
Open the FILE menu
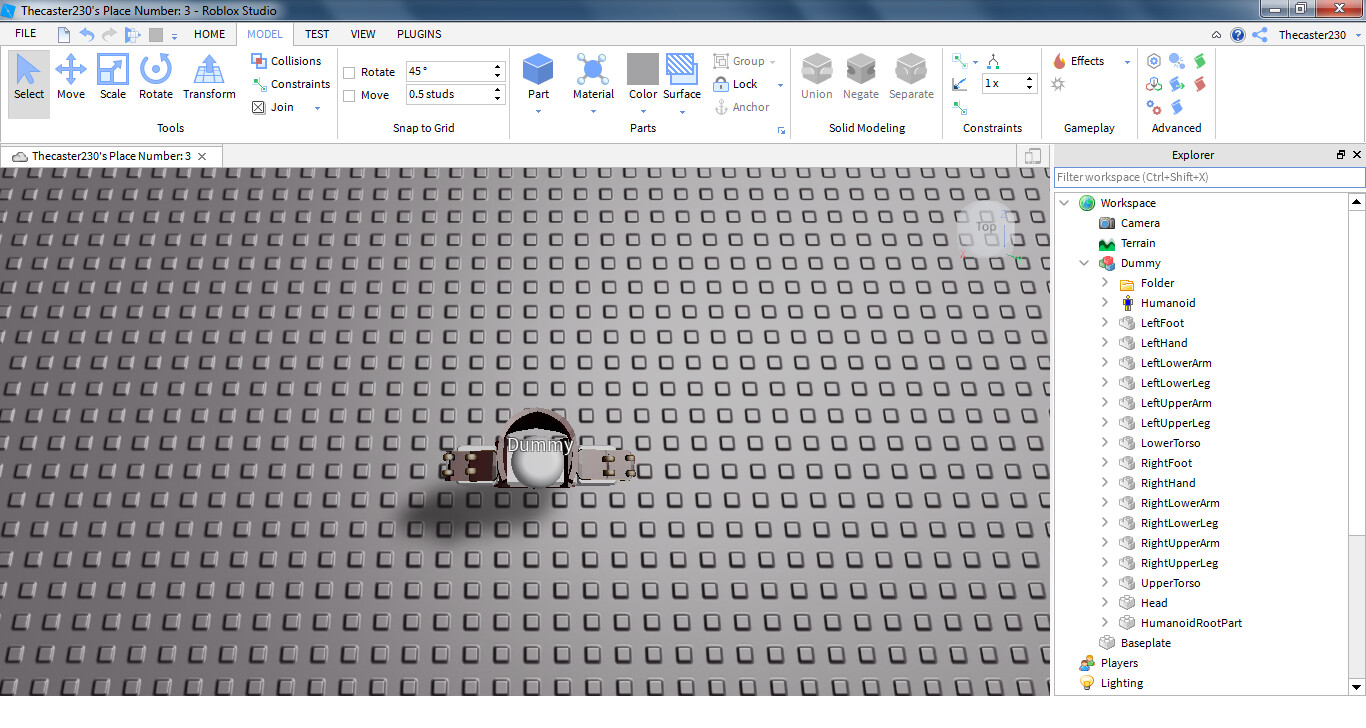26,34
